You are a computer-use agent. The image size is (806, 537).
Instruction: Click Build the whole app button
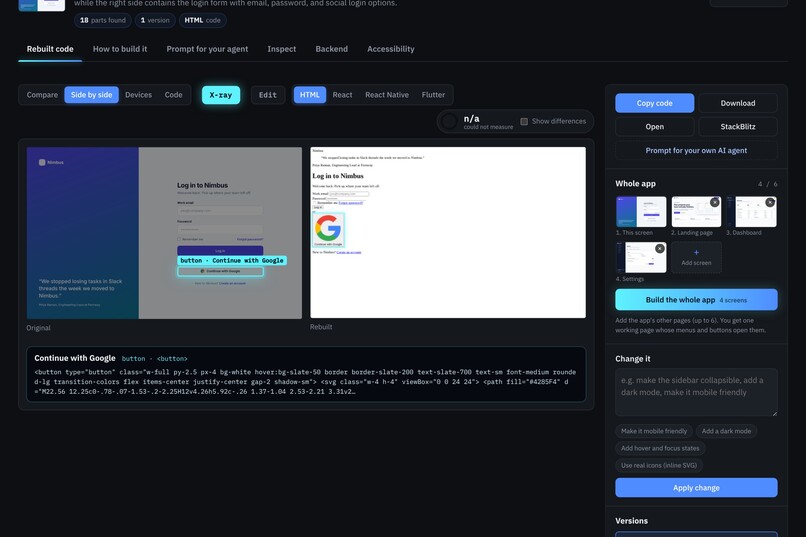click(696, 300)
